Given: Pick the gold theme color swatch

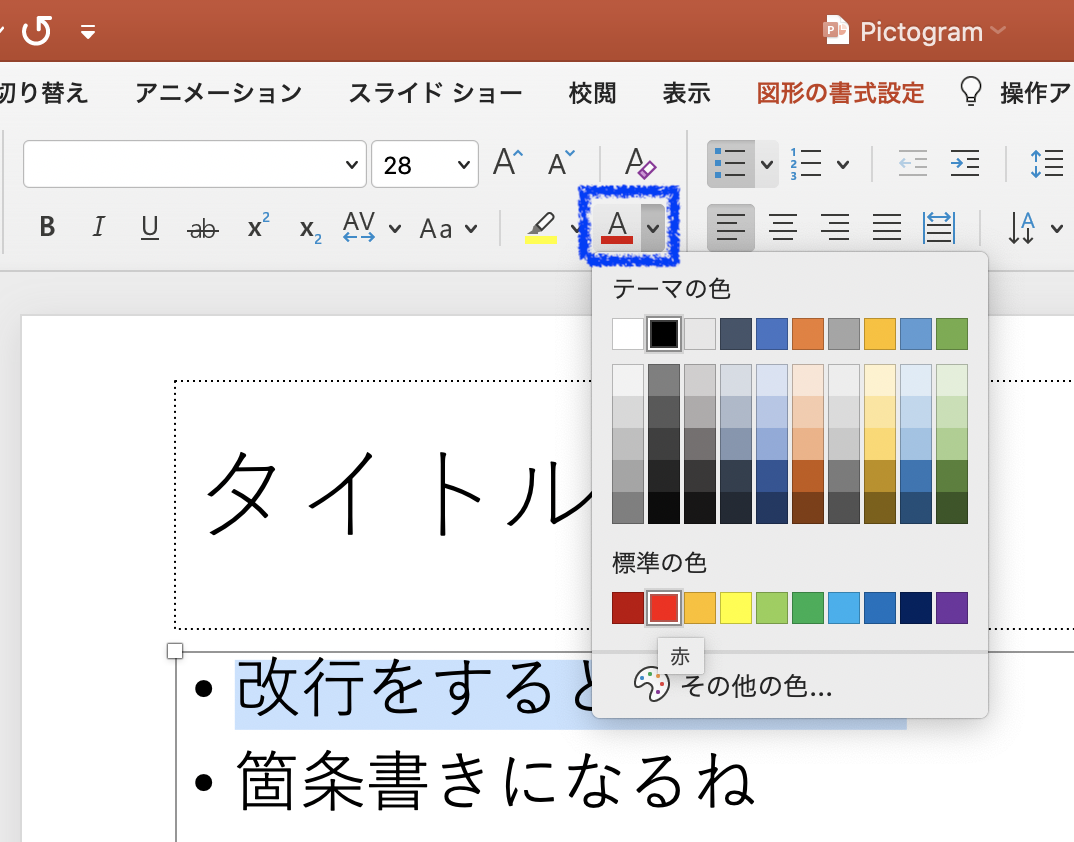Looking at the screenshot, I should tap(880, 334).
